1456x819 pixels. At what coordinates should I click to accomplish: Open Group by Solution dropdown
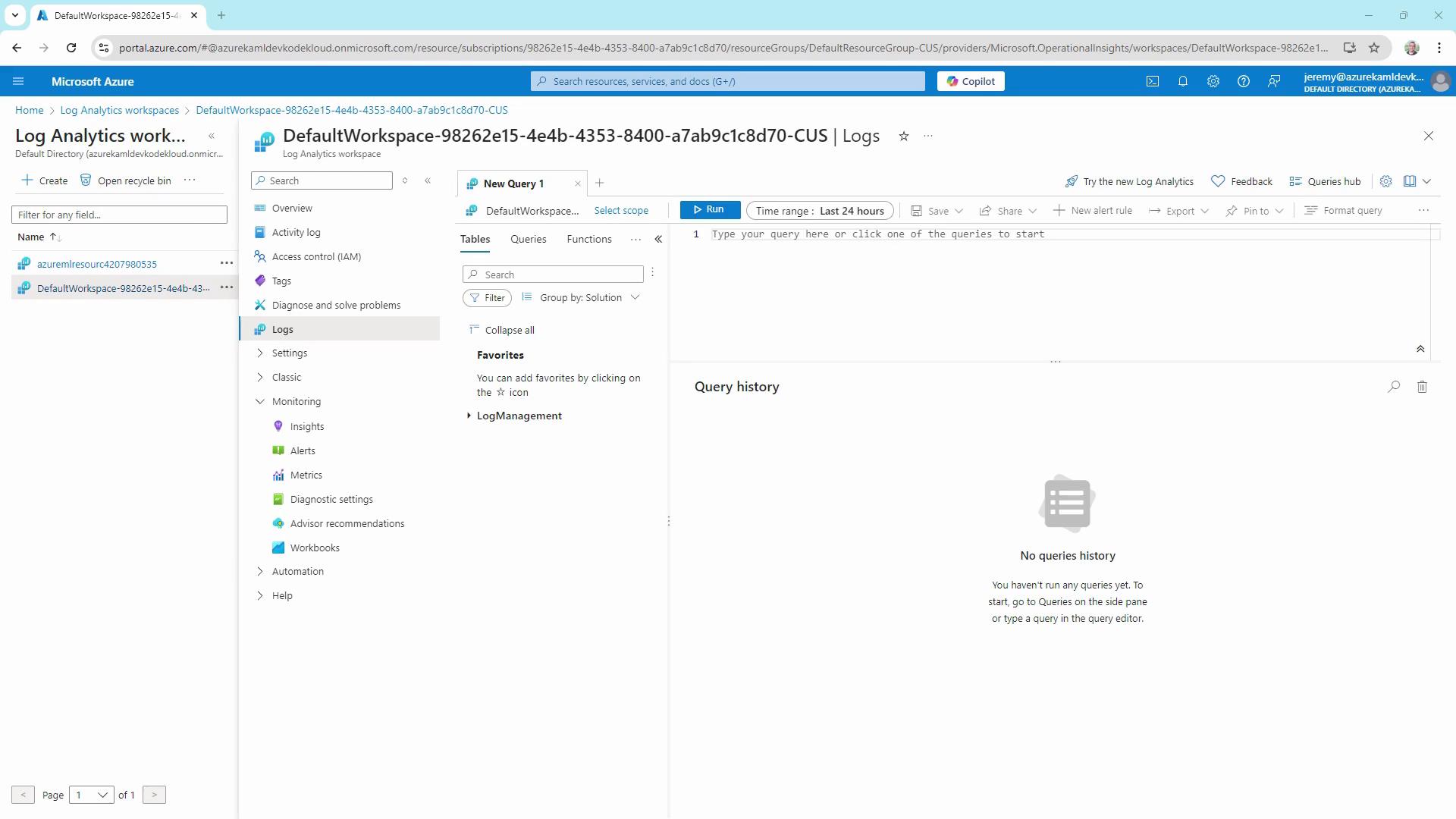coord(581,297)
